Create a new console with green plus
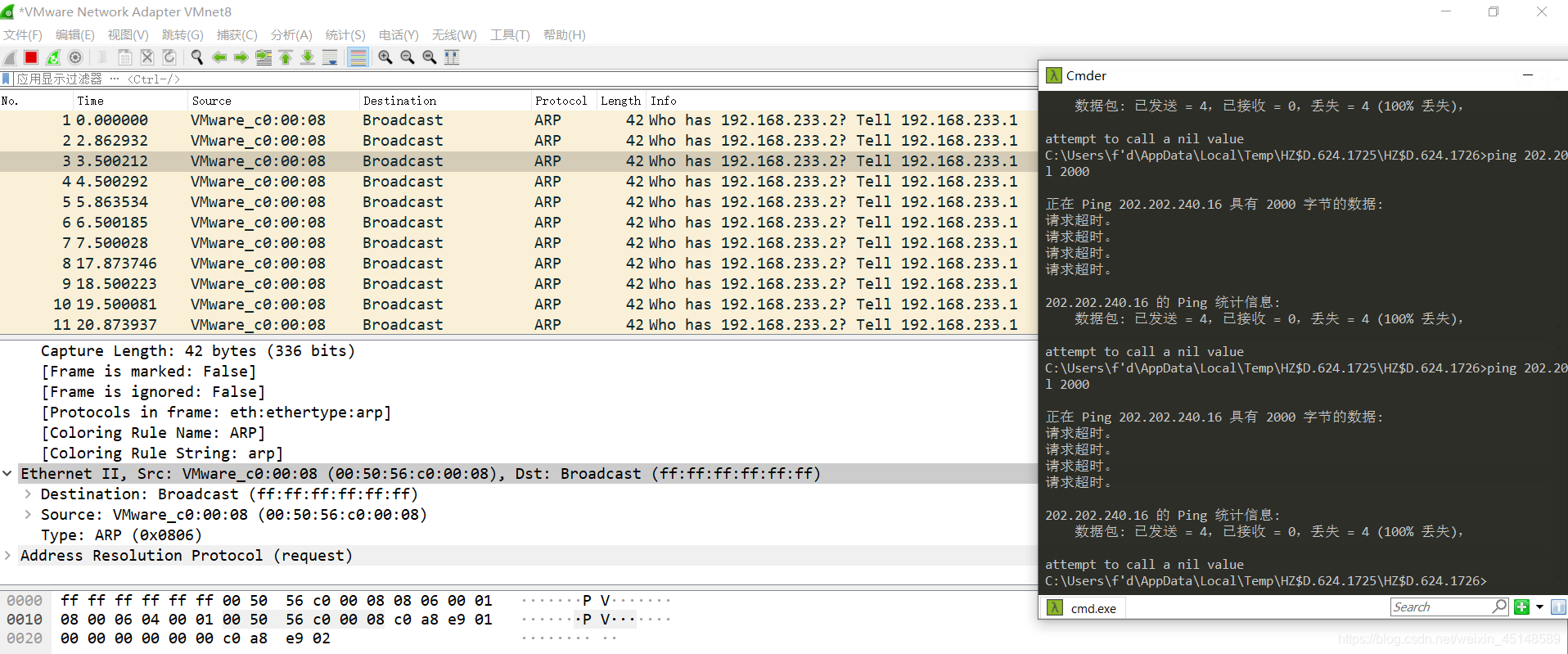The height and width of the screenshot is (654, 1568). [1521, 607]
